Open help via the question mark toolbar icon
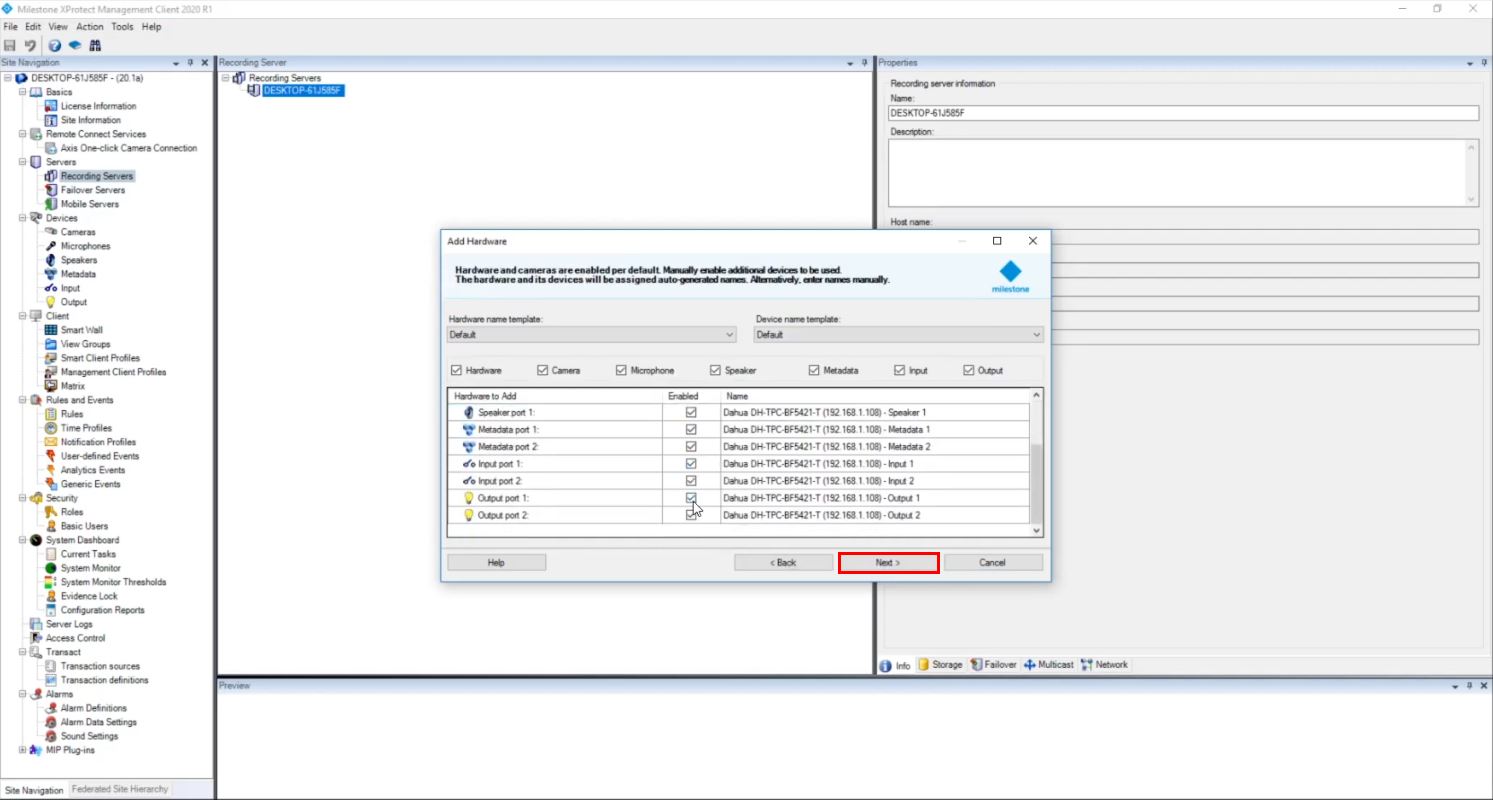The width and height of the screenshot is (1493, 800). [55, 45]
